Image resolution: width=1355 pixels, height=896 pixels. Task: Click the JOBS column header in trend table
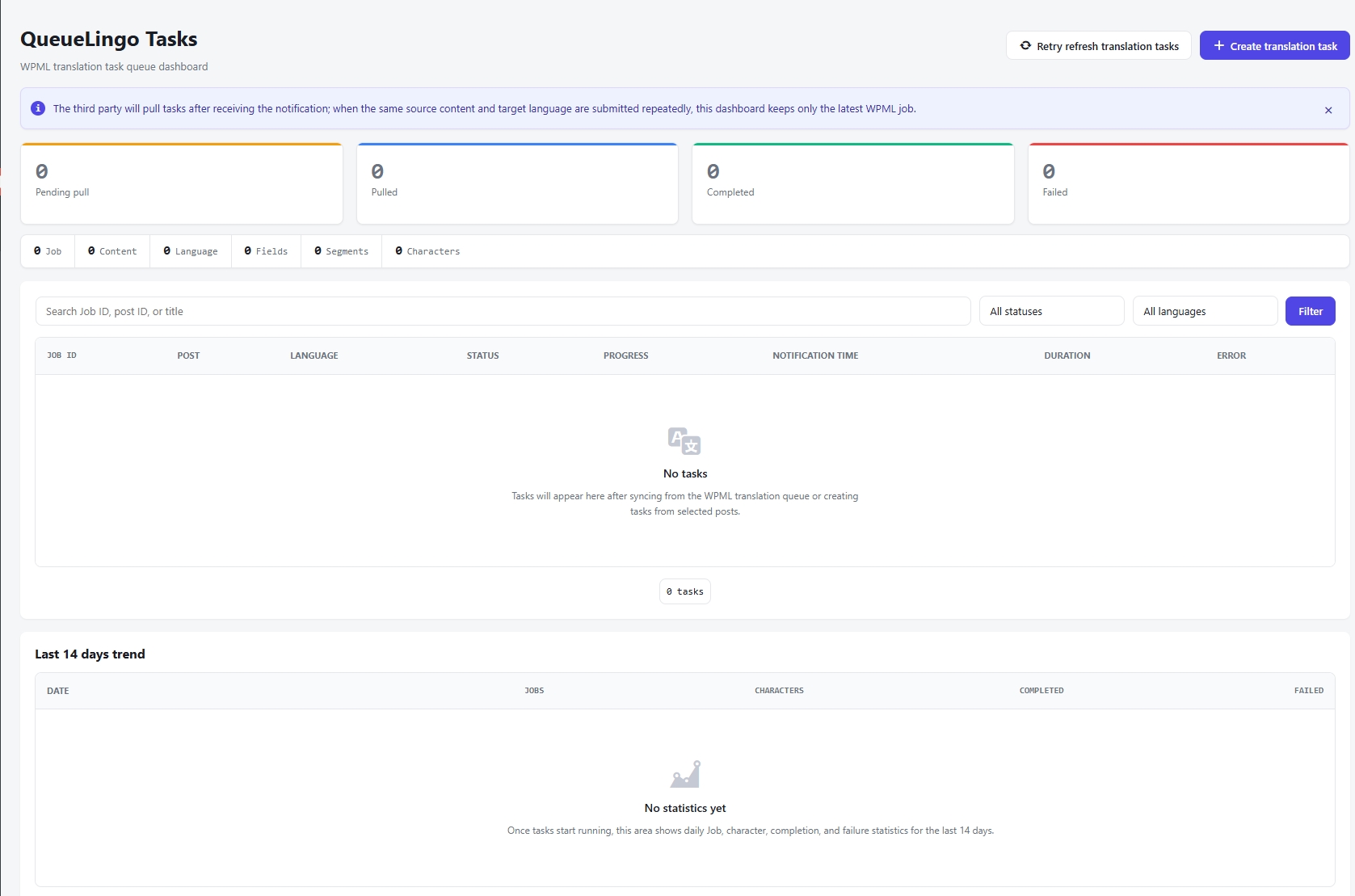pos(534,691)
